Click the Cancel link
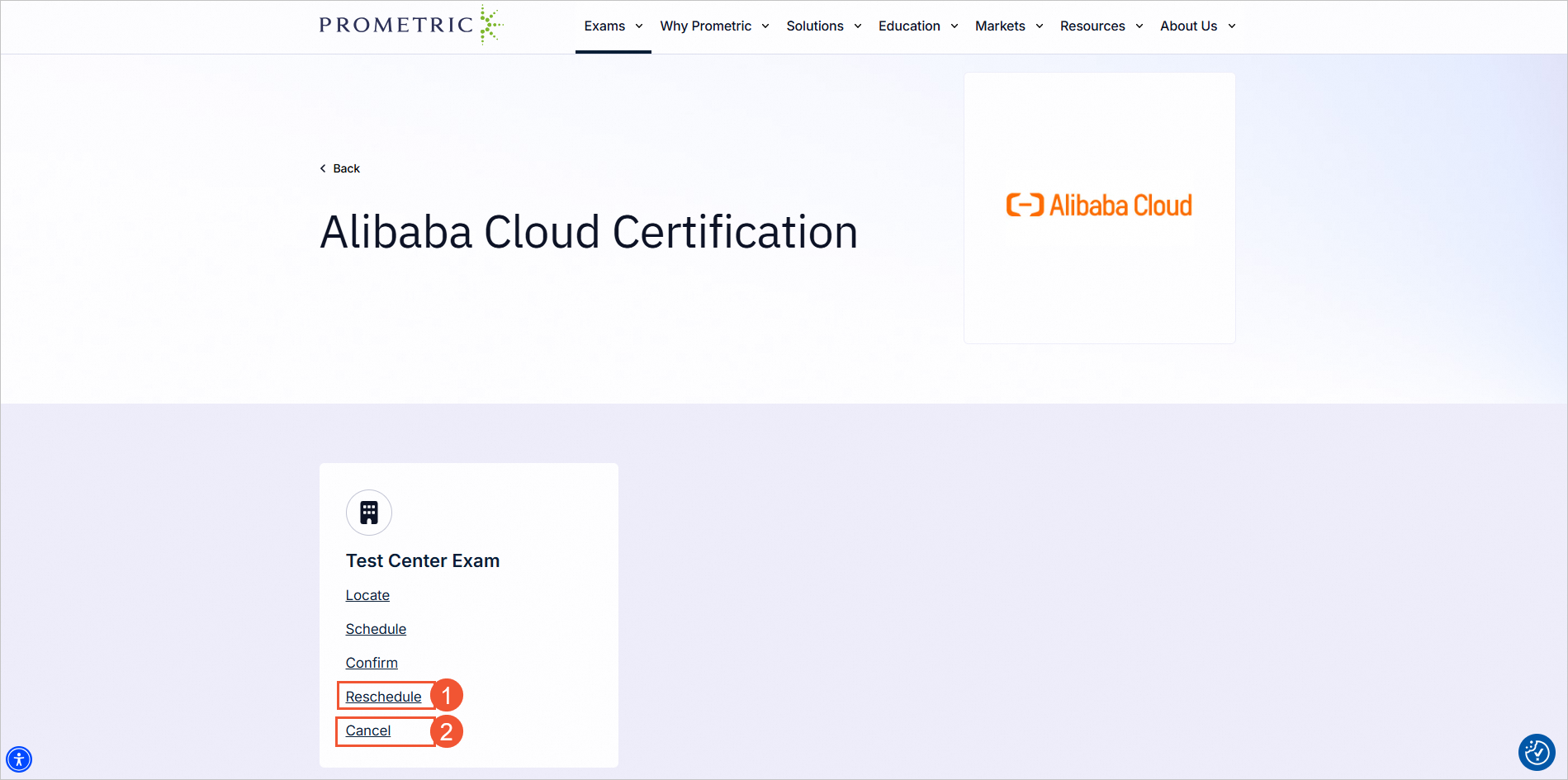The height and width of the screenshot is (780, 1568). tap(368, 730)
